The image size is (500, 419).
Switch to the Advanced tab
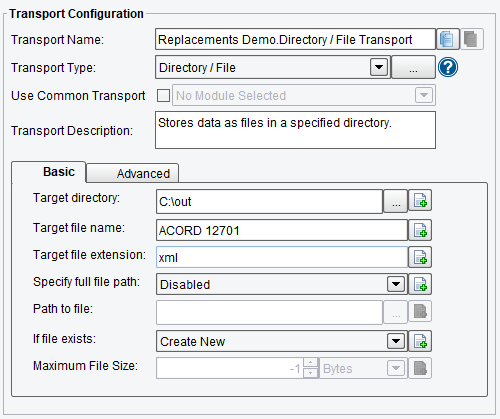133,173
